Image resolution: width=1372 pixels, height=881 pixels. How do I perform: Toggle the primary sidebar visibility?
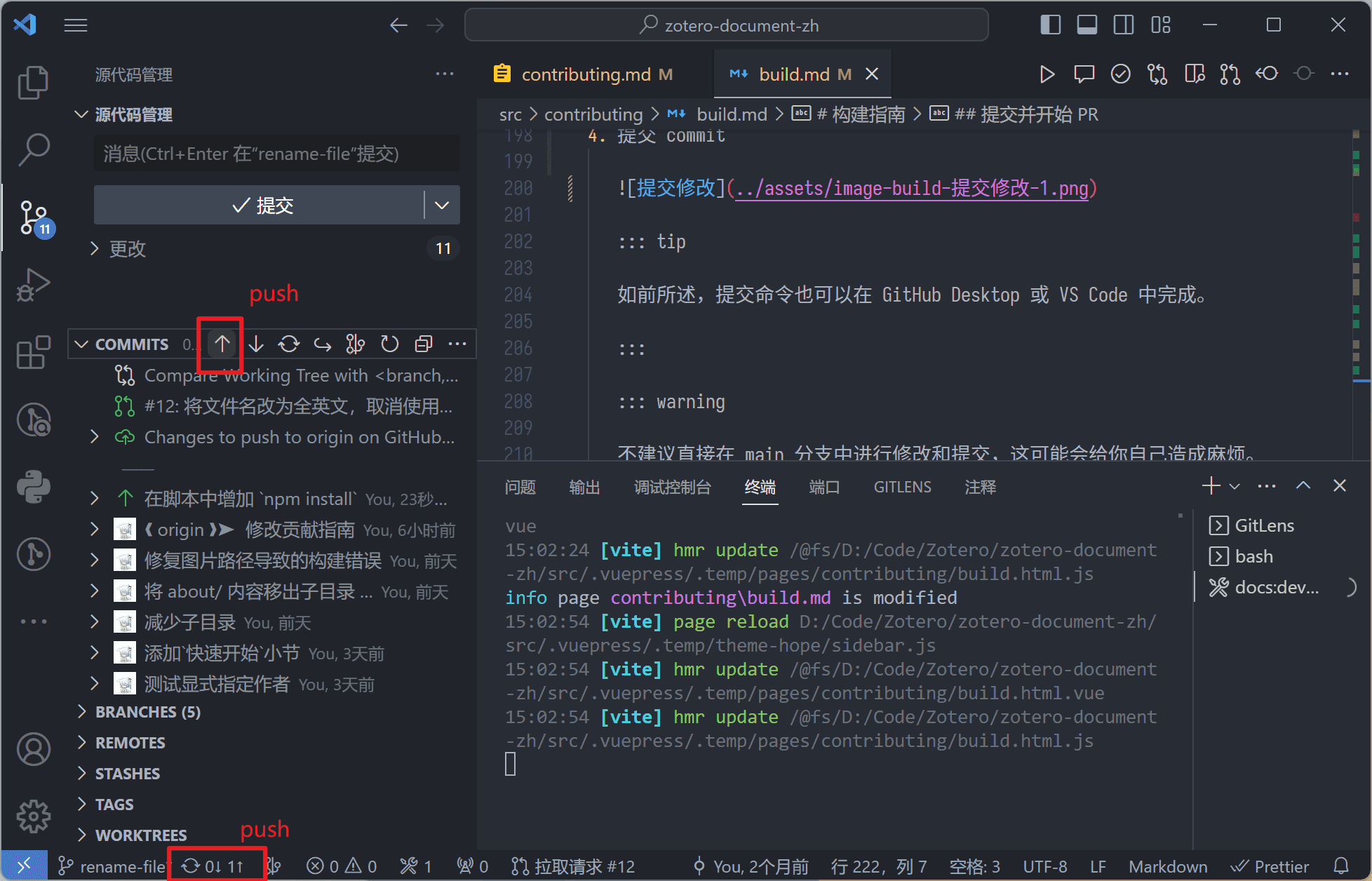pyautogui.click(x=1050, y=25)
